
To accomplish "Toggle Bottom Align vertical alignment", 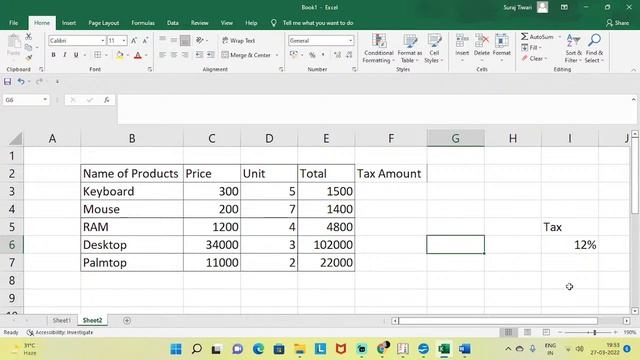I will click(x=185, y=40).
